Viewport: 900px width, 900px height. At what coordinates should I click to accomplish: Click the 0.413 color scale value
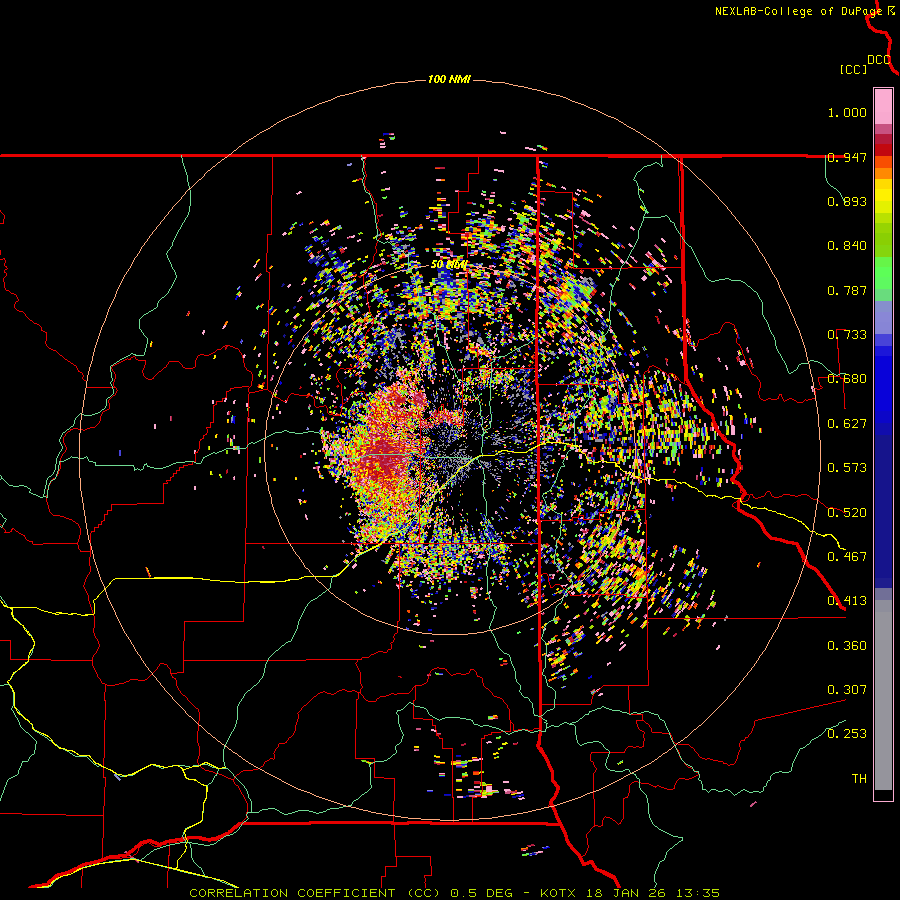847,601
